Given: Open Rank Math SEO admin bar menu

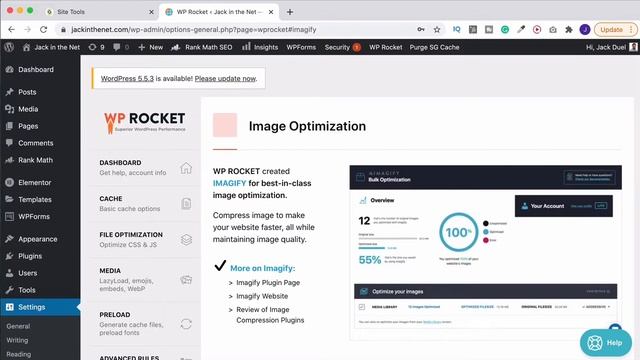Looking at the screenshot, I should click(x=202, y=47).
